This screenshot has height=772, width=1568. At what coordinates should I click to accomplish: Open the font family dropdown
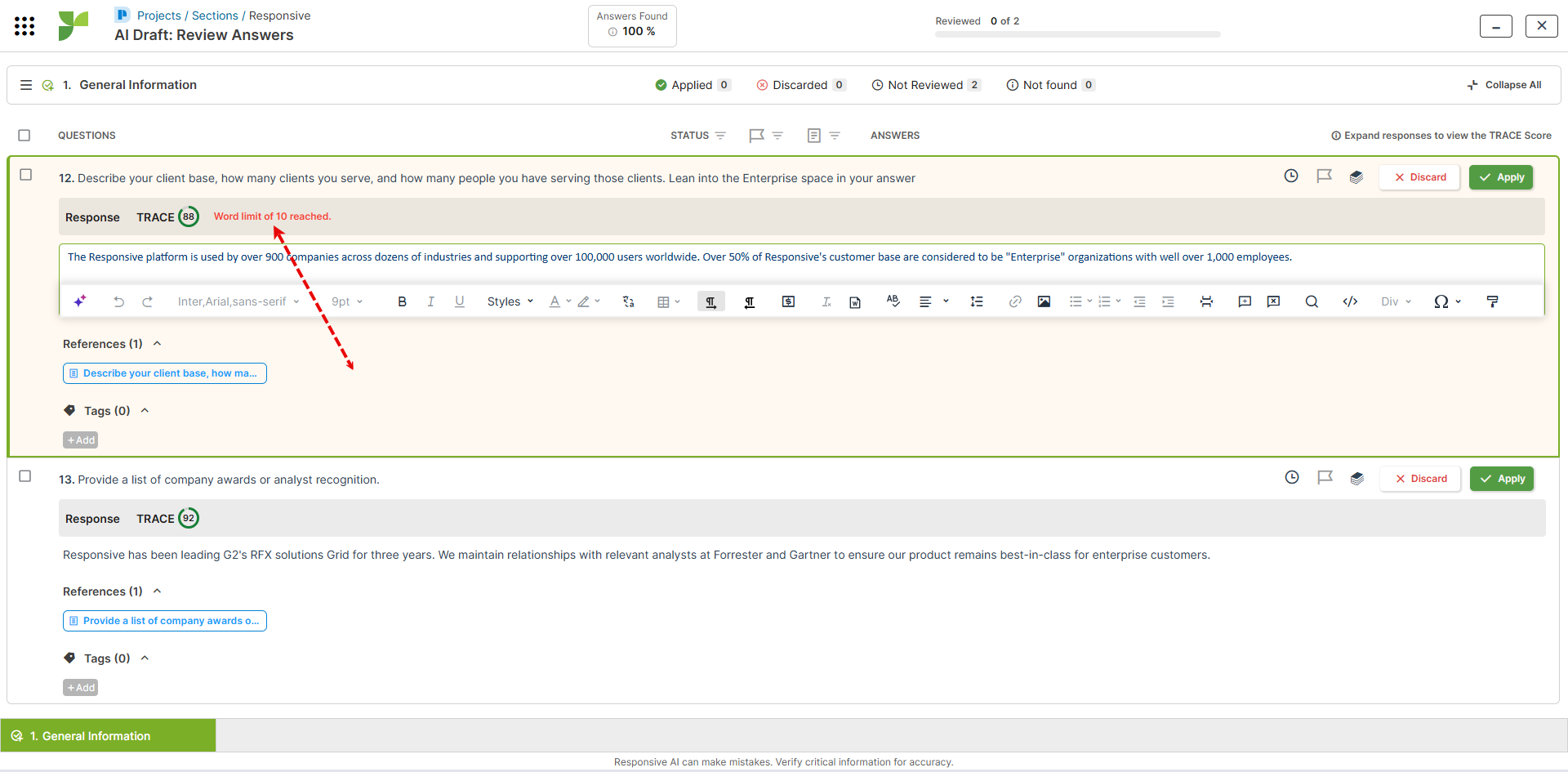tap(238, 301)
